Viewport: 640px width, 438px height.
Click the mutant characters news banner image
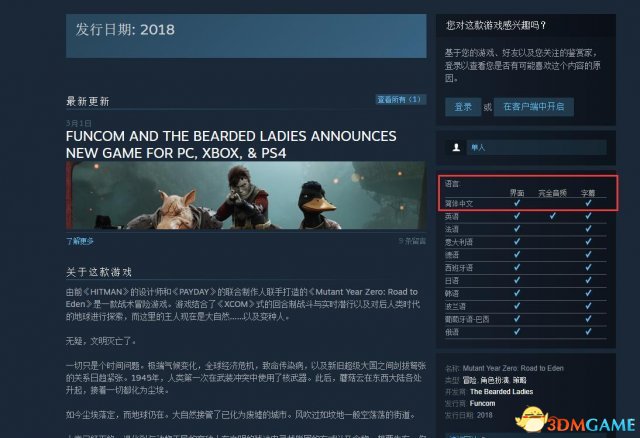point(246,195)
